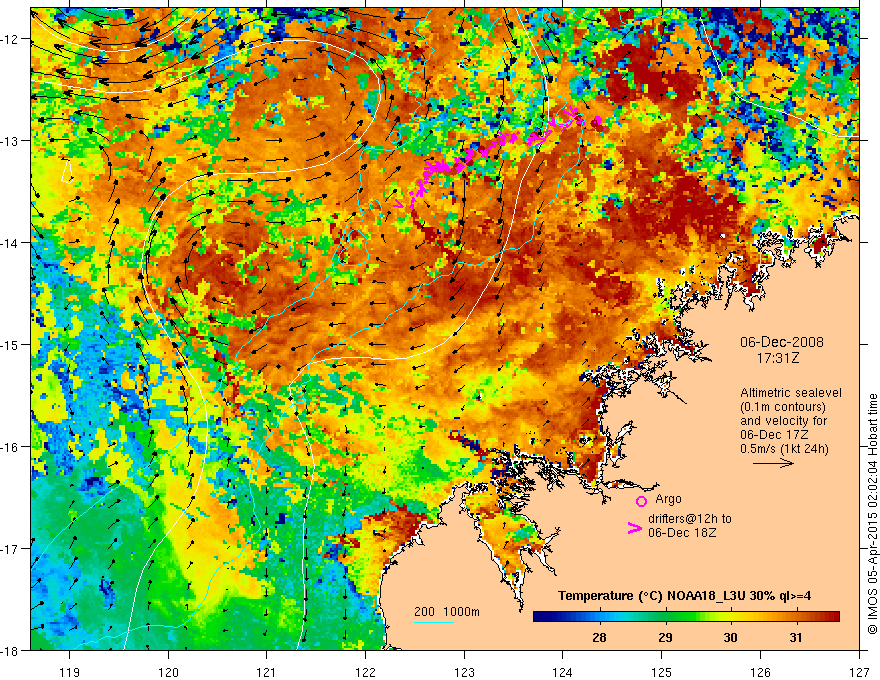Click the magenta drifter arrowhead legend symbol
This screenshot has height=680, width=880.
(634, 527)
